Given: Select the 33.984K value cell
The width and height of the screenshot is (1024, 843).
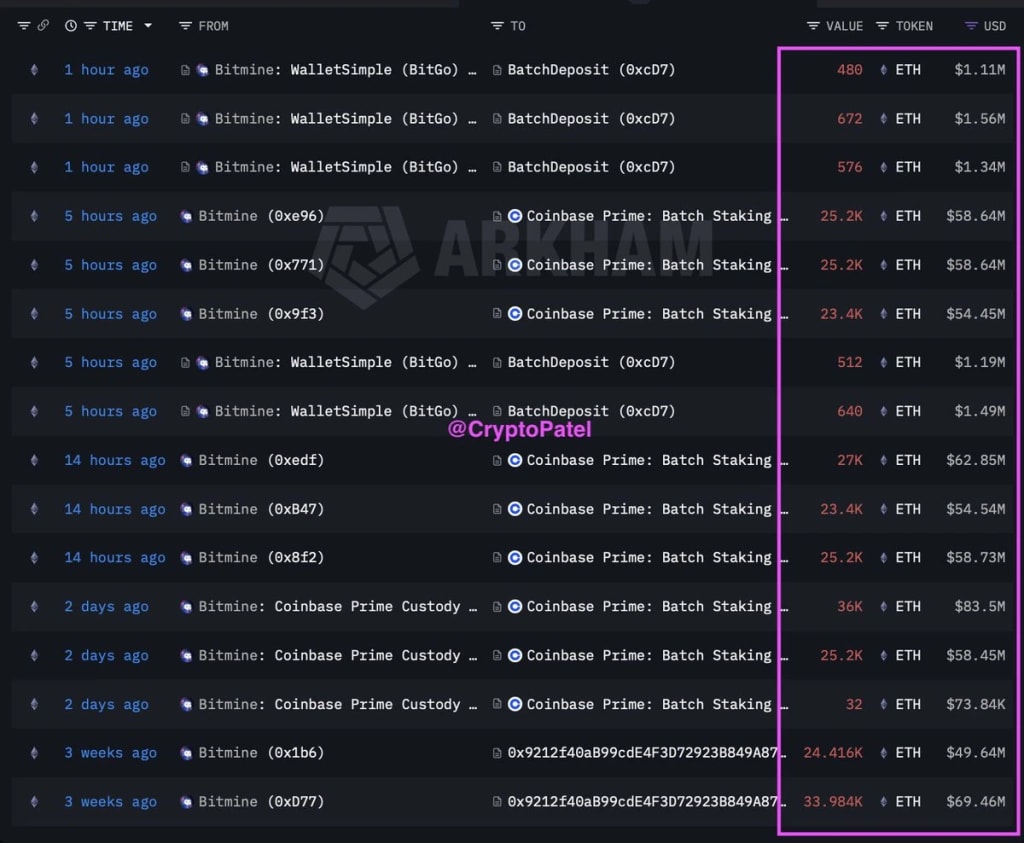Looking at the screenshot, I should (833, 802).
